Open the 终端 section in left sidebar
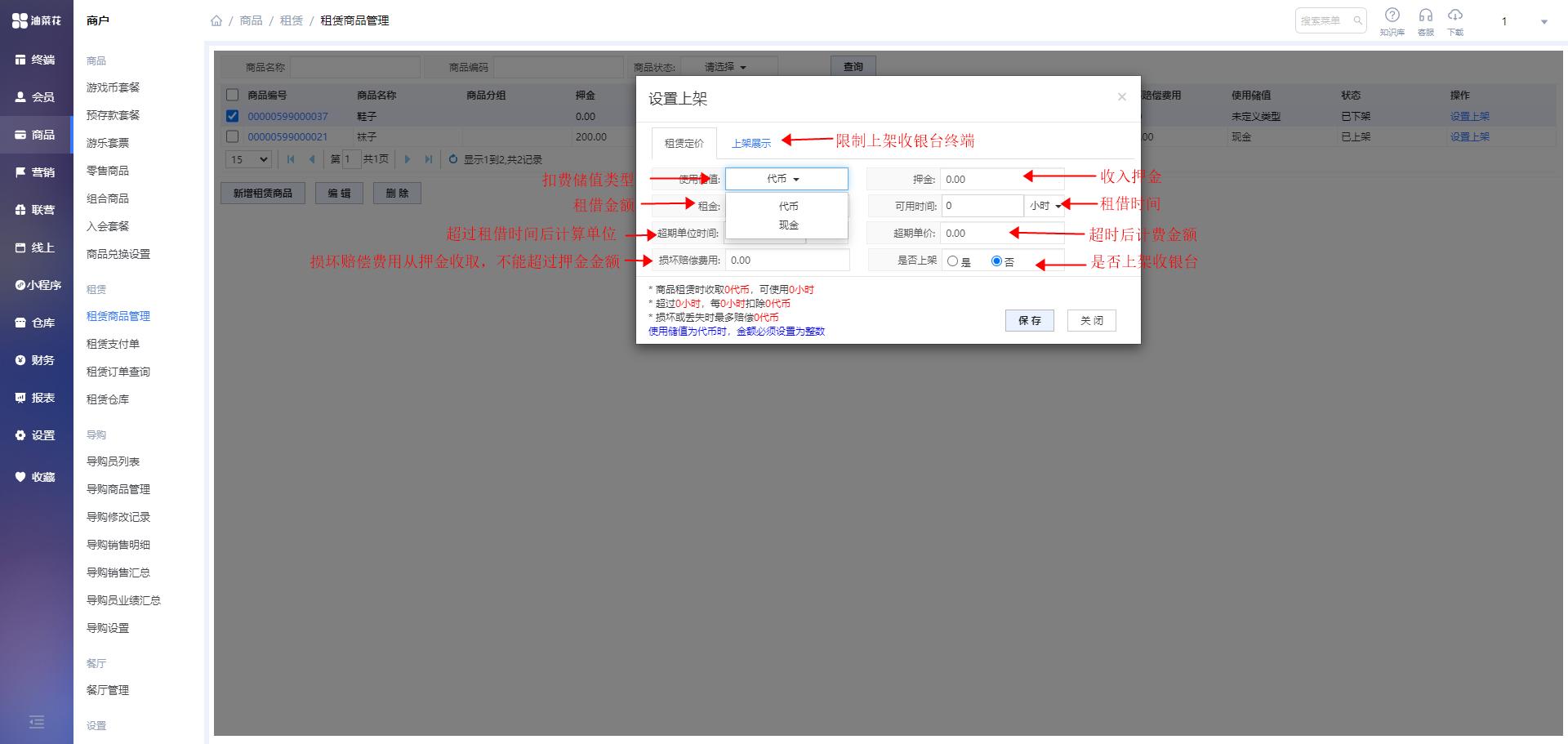Viewport: 1568px width, 744px height. point(36,60)
